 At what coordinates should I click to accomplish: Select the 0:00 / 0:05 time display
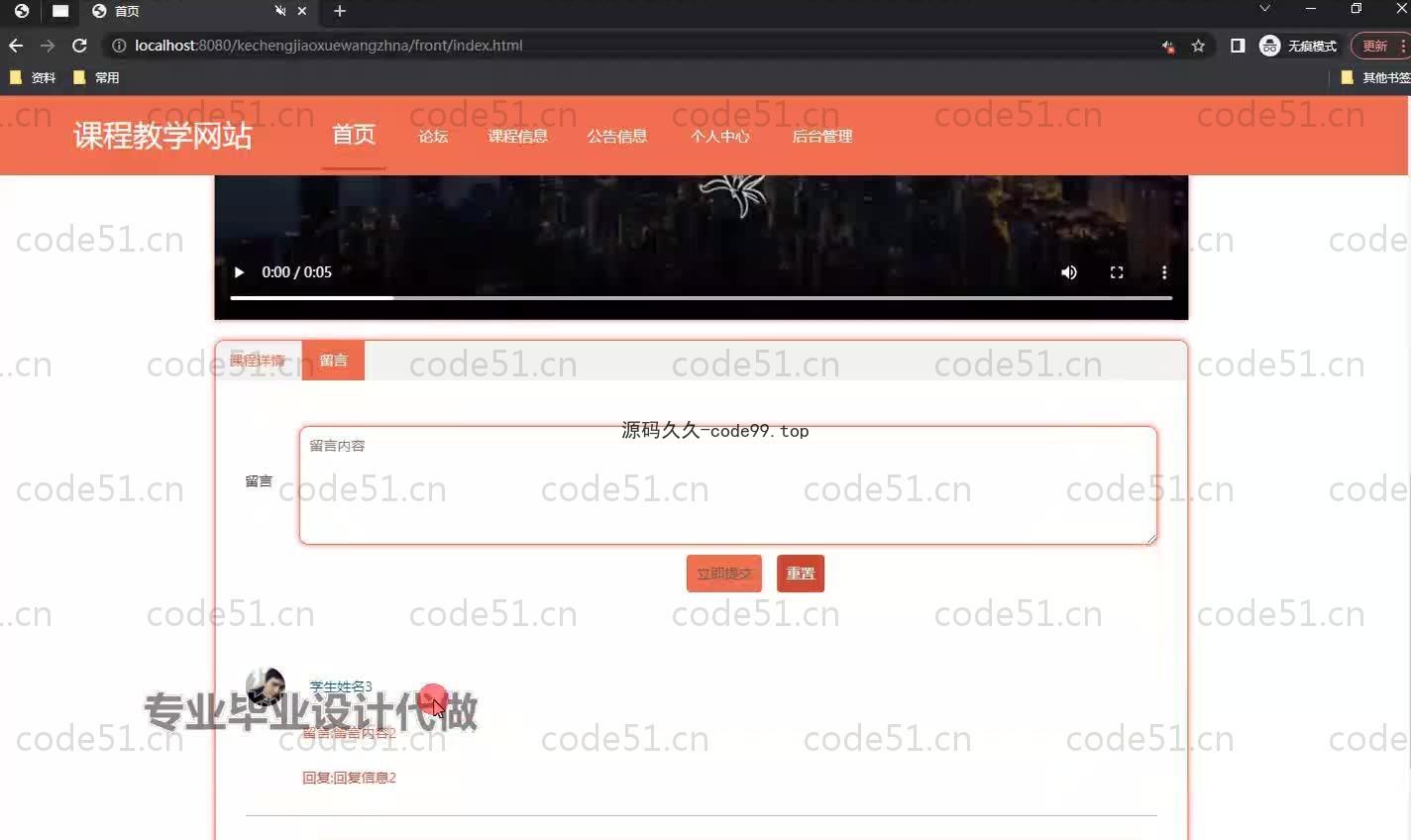296,272
